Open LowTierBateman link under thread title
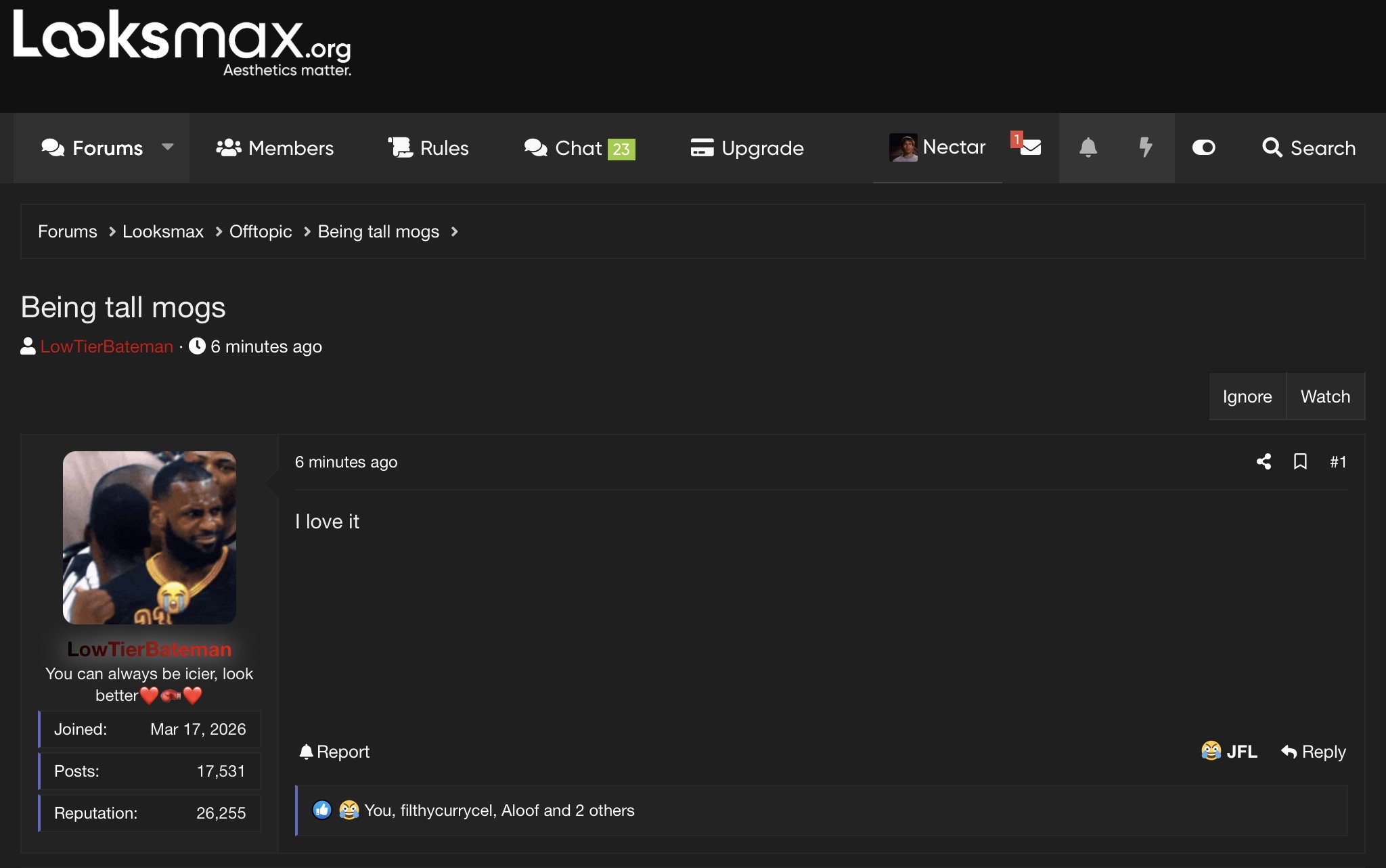 pos(107,346)
